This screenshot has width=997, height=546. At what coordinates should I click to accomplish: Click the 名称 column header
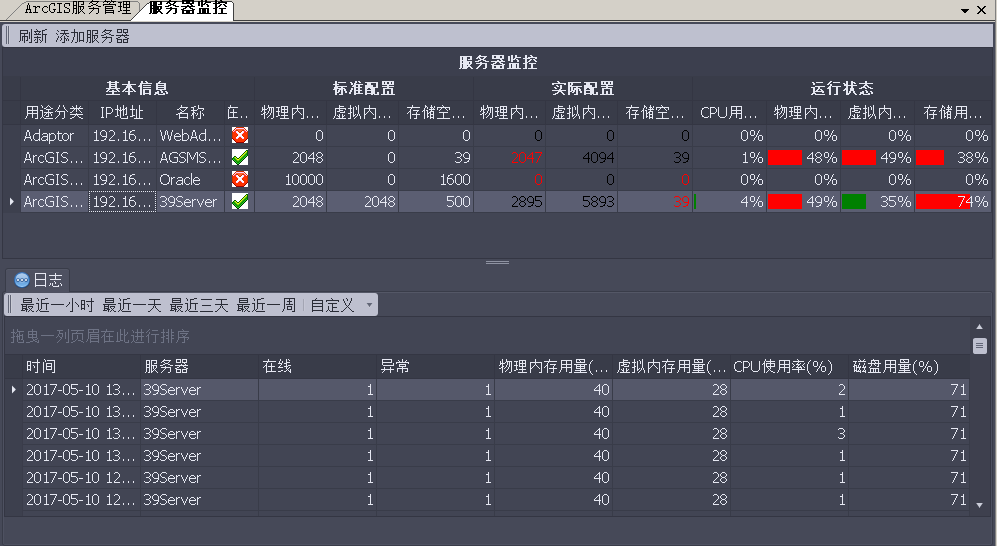pyautogui.click(x=190, y=113)
